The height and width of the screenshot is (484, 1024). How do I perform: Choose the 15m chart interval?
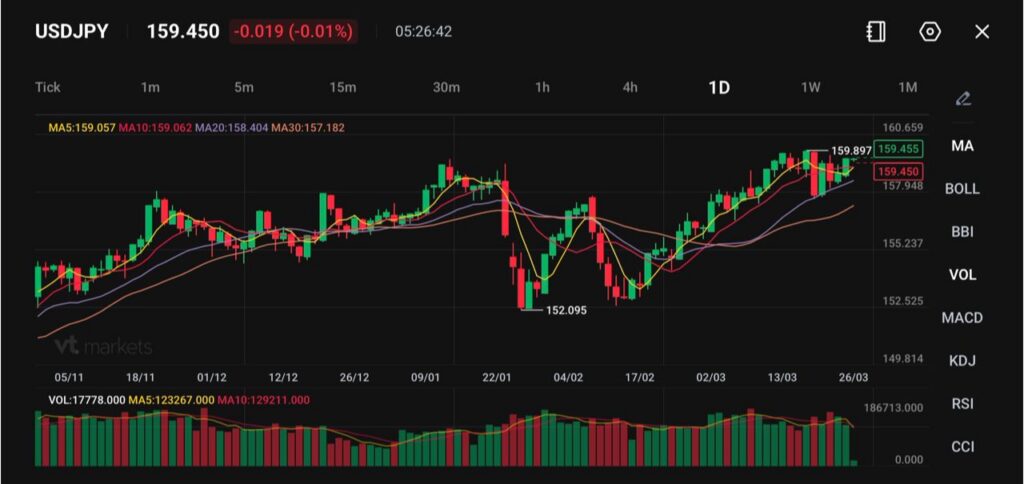click(x=343, y=87)
